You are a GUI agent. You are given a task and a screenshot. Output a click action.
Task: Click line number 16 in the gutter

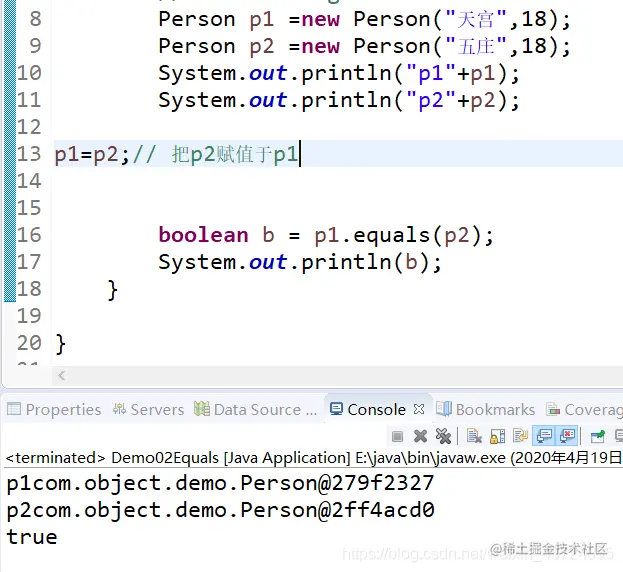(29, 235)
